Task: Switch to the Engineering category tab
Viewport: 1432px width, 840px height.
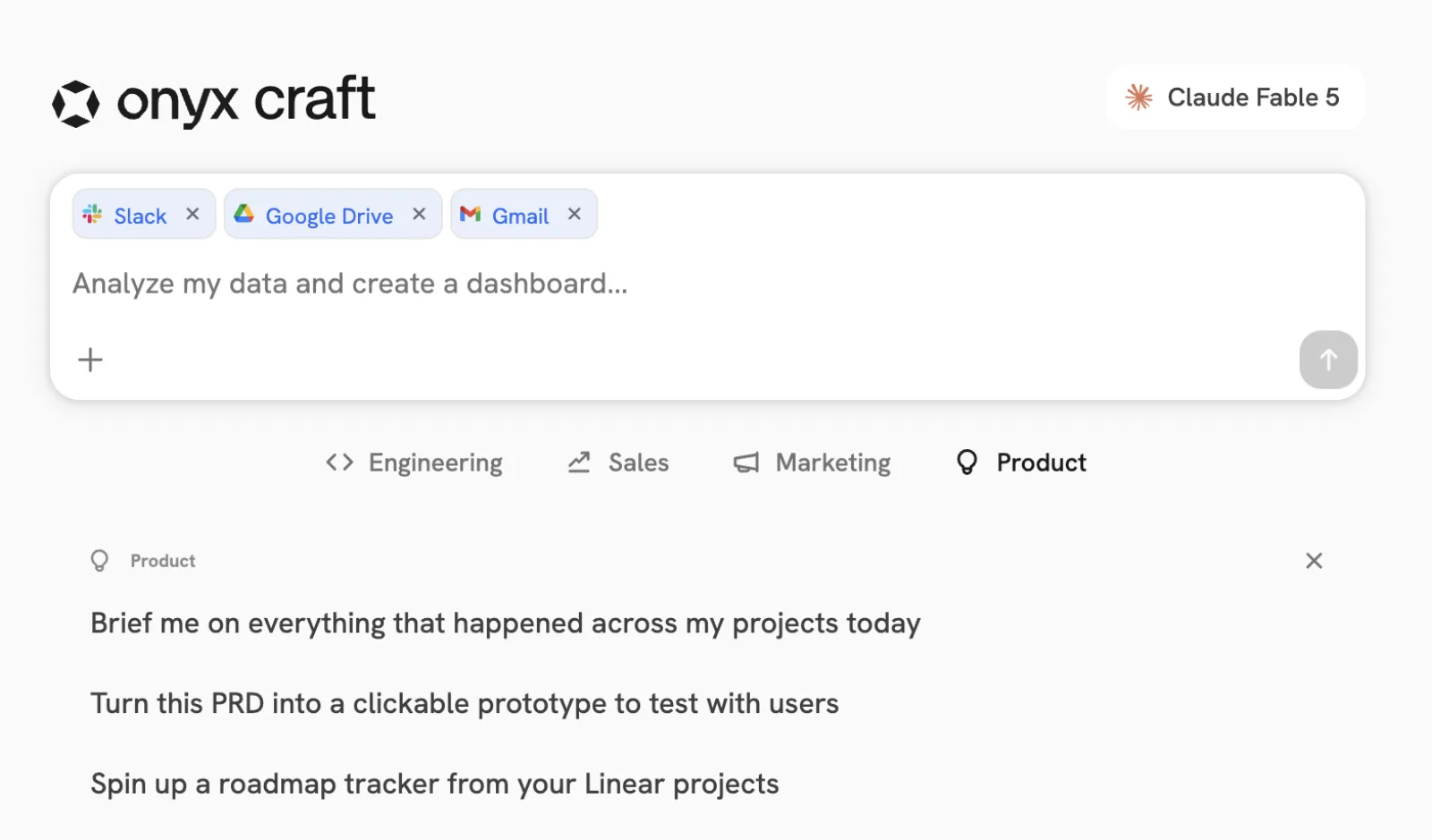Action: [414, 462]
